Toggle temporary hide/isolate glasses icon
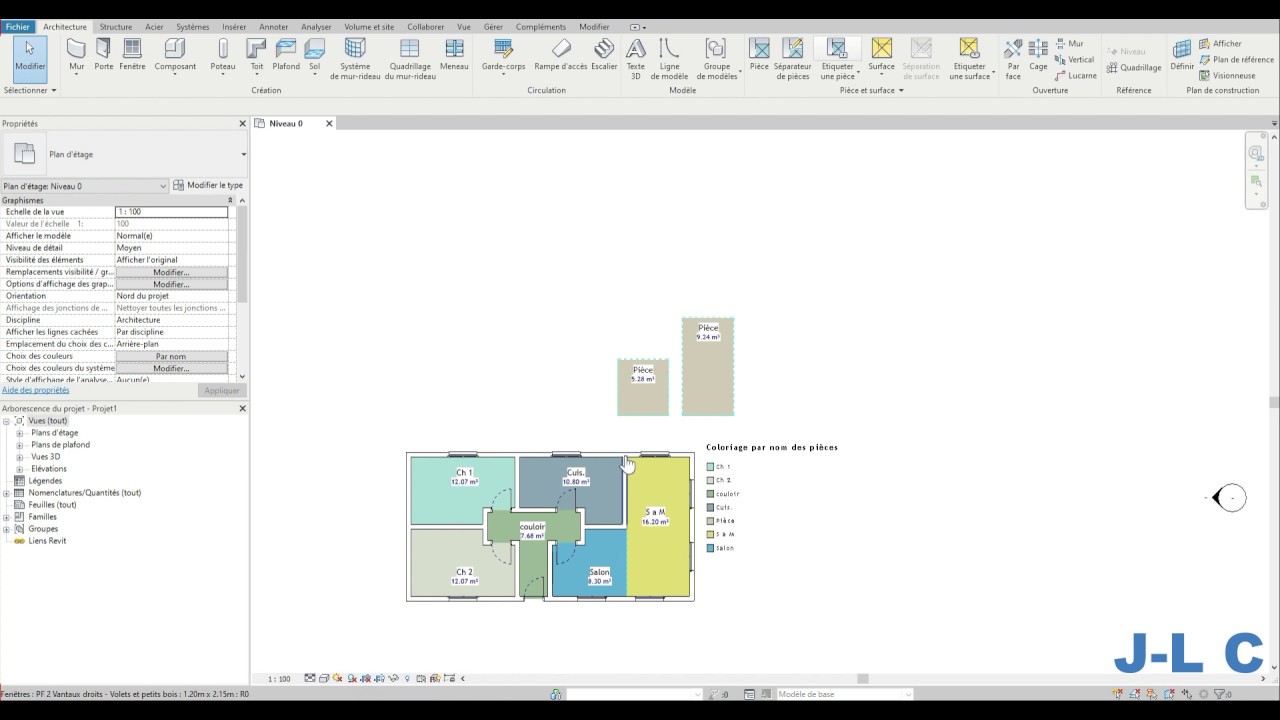 393,678
